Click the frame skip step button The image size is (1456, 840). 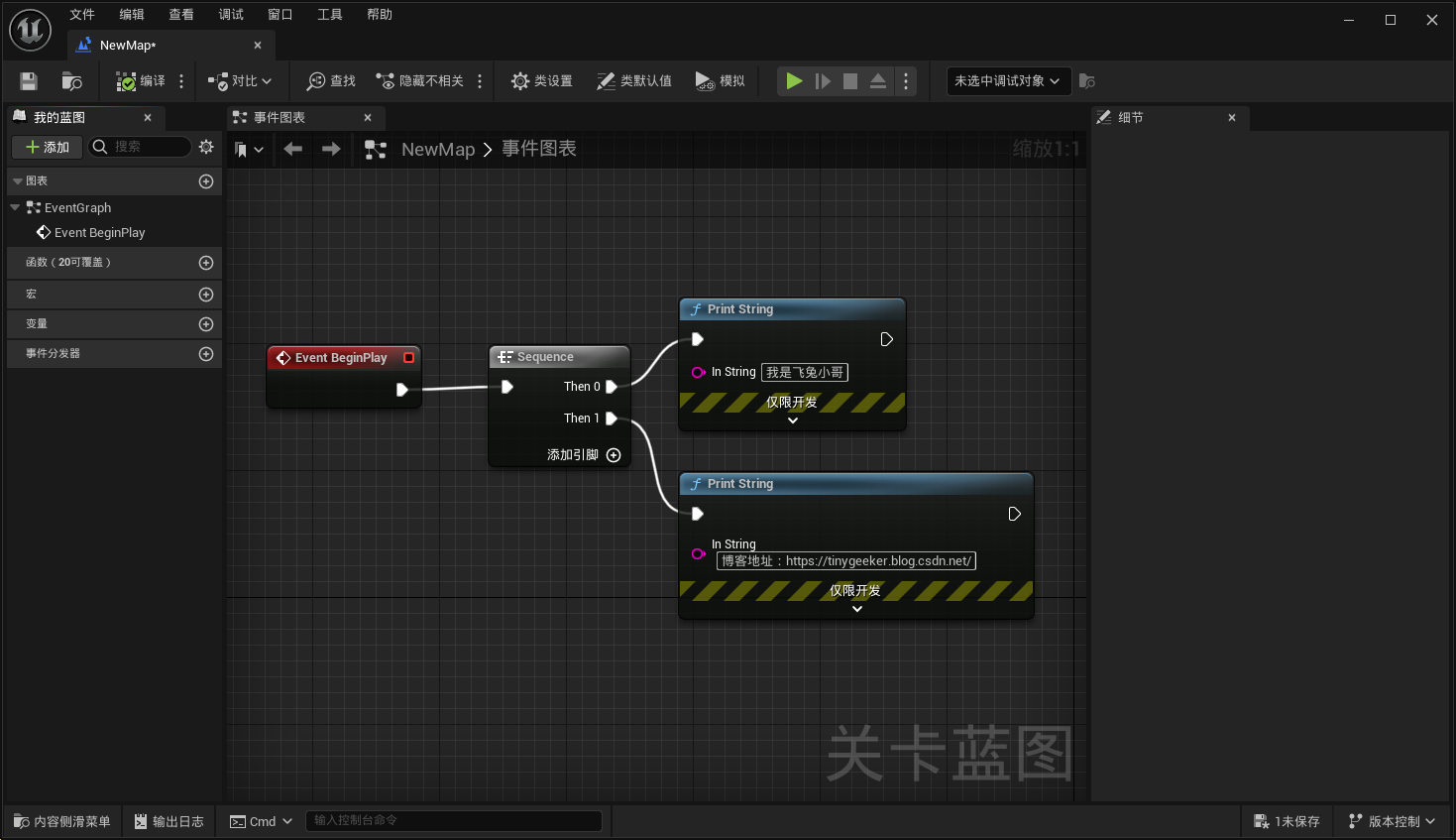(823, 81)
